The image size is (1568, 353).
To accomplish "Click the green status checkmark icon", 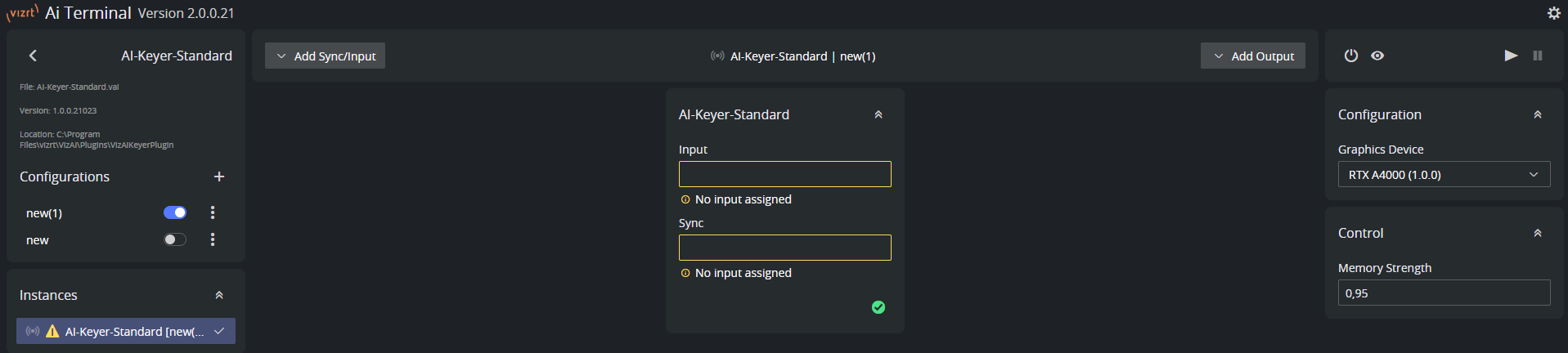I will point(878,307).
